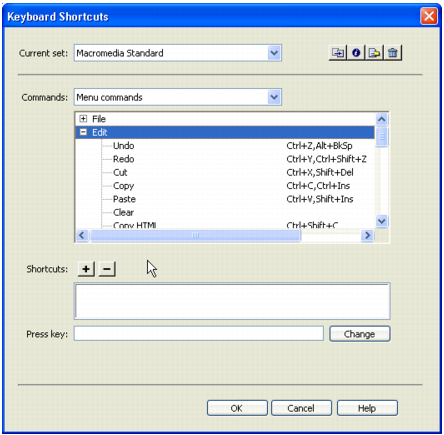
Task: Open the Current set dropdown
Action: pyautogui.click(x=274, y=53)
